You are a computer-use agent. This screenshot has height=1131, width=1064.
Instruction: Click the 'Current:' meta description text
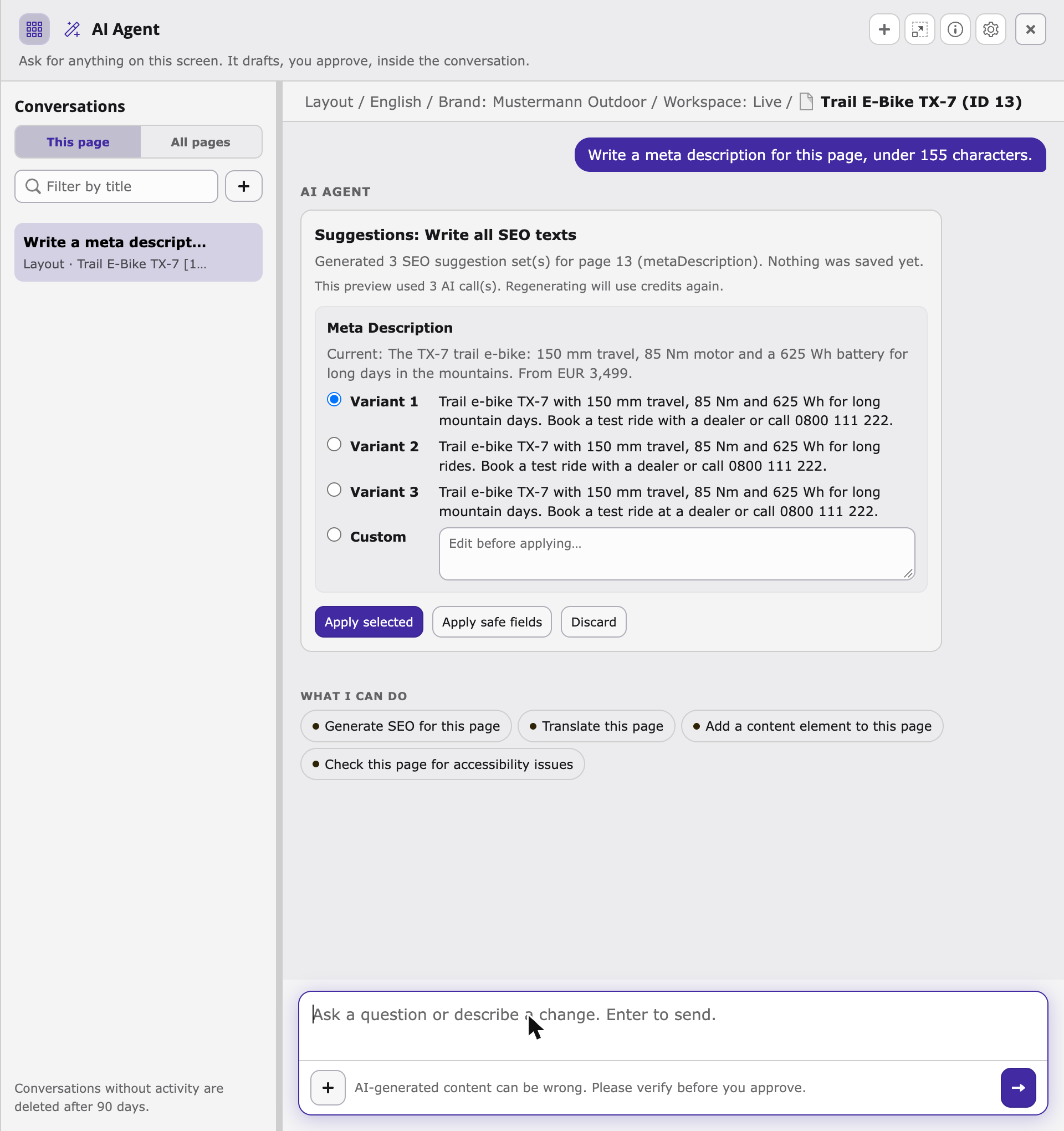click(x=617, y=364)
